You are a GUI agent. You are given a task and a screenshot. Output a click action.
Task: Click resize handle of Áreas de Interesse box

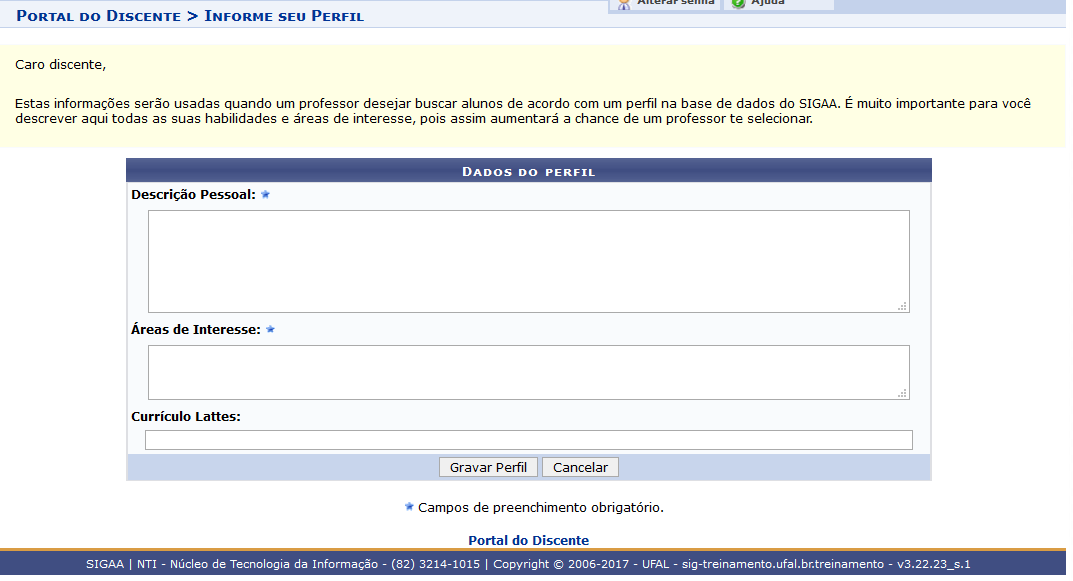pos(902,393)
